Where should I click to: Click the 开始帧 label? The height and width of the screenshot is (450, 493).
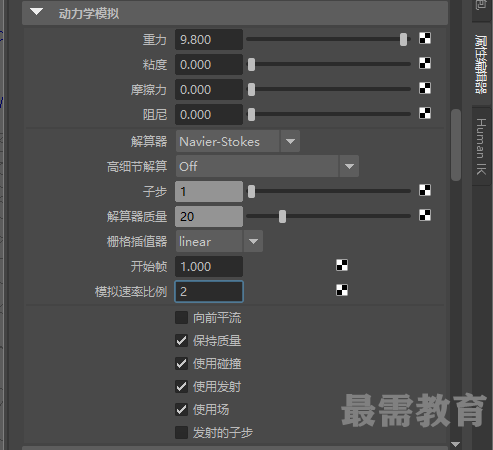[x=149, y=267]
